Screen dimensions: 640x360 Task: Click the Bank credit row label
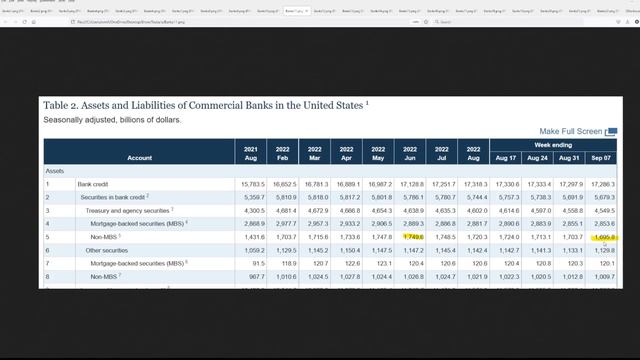(x=93, y=184)
